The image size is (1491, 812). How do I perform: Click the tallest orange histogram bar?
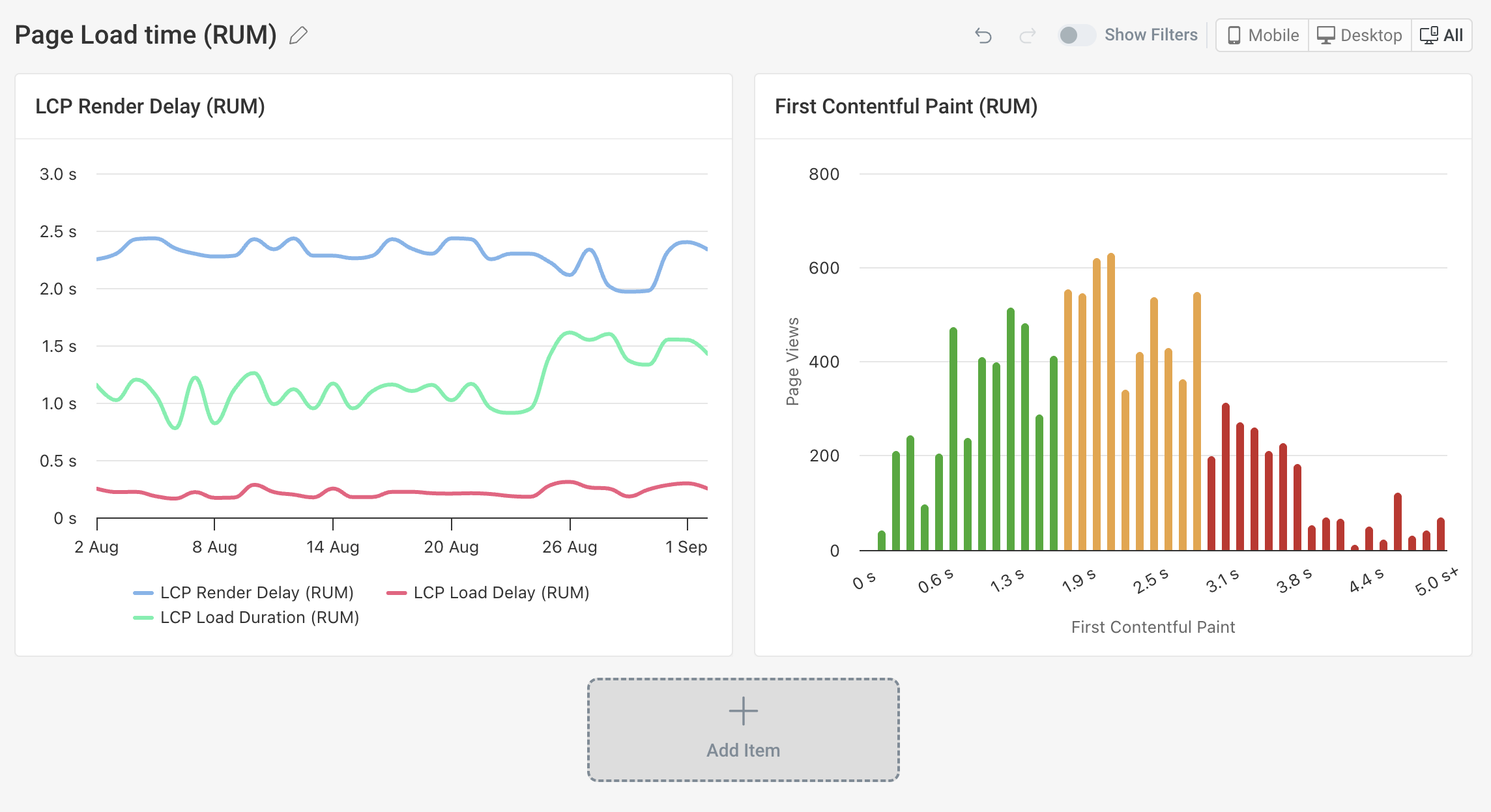coord(1111,402)
